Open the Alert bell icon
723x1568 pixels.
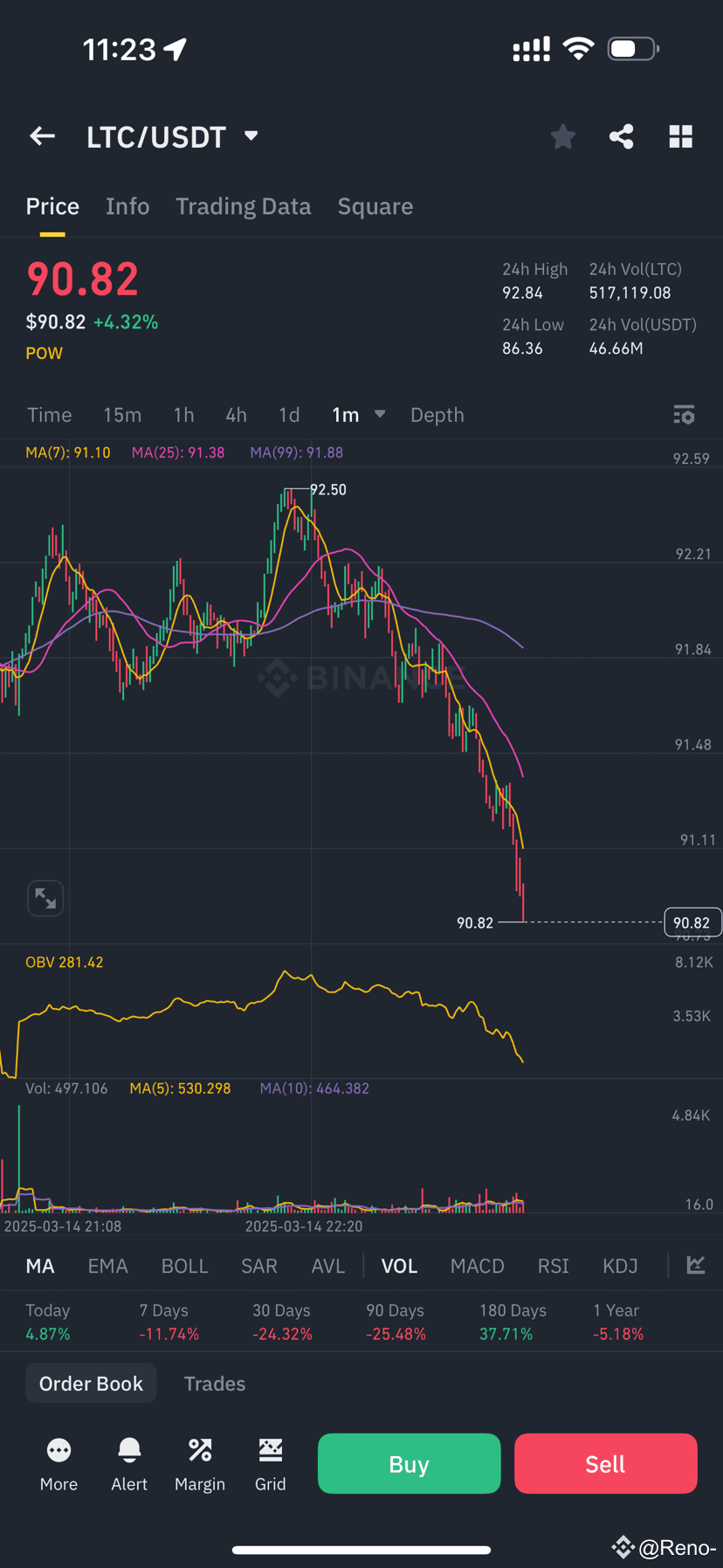tap(129, 1451)
